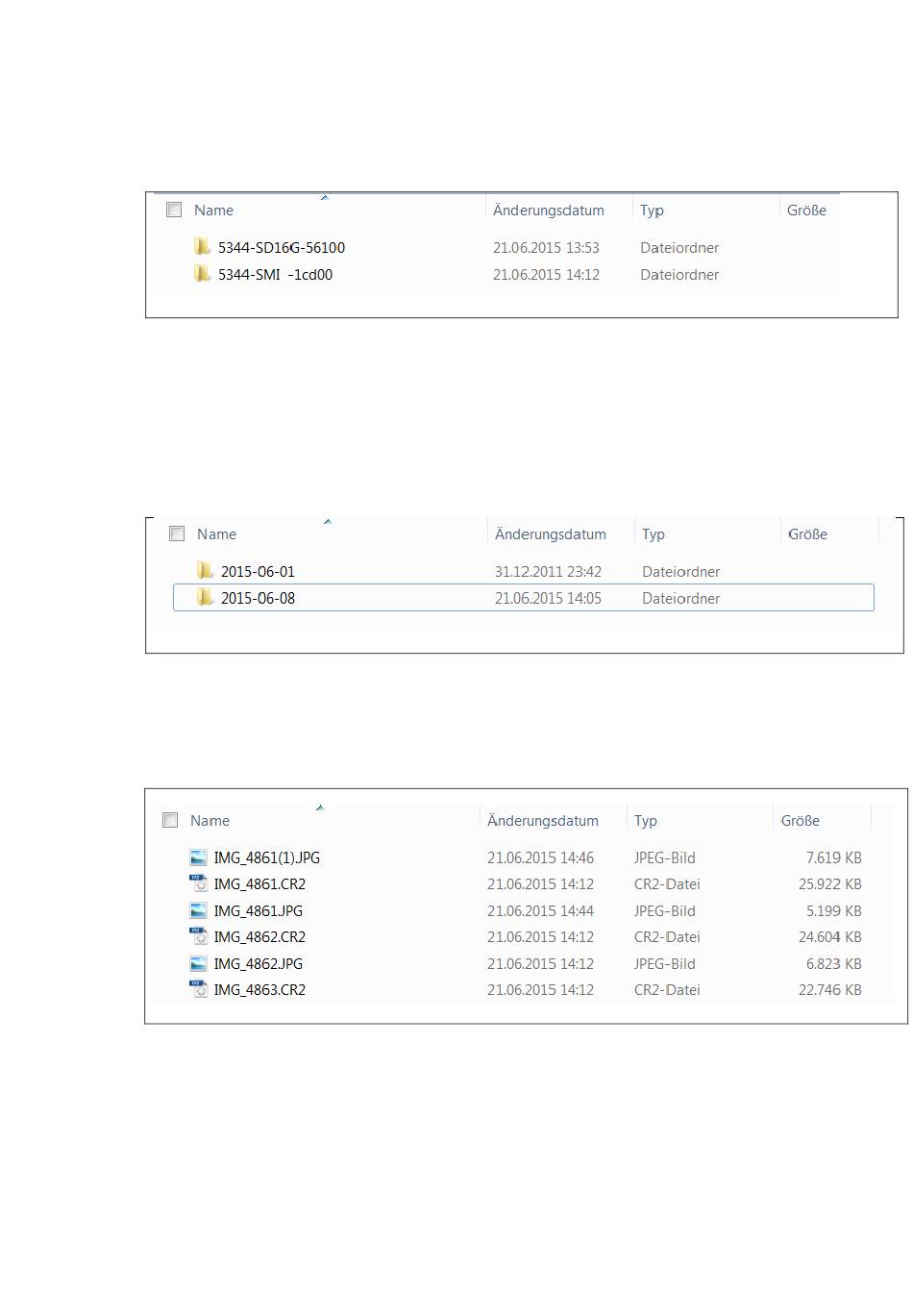Click JPEG-Bild type in the IMG_4861(1).JPG row
Viewport: 913px width, 1316px height.
pos(665,858)
